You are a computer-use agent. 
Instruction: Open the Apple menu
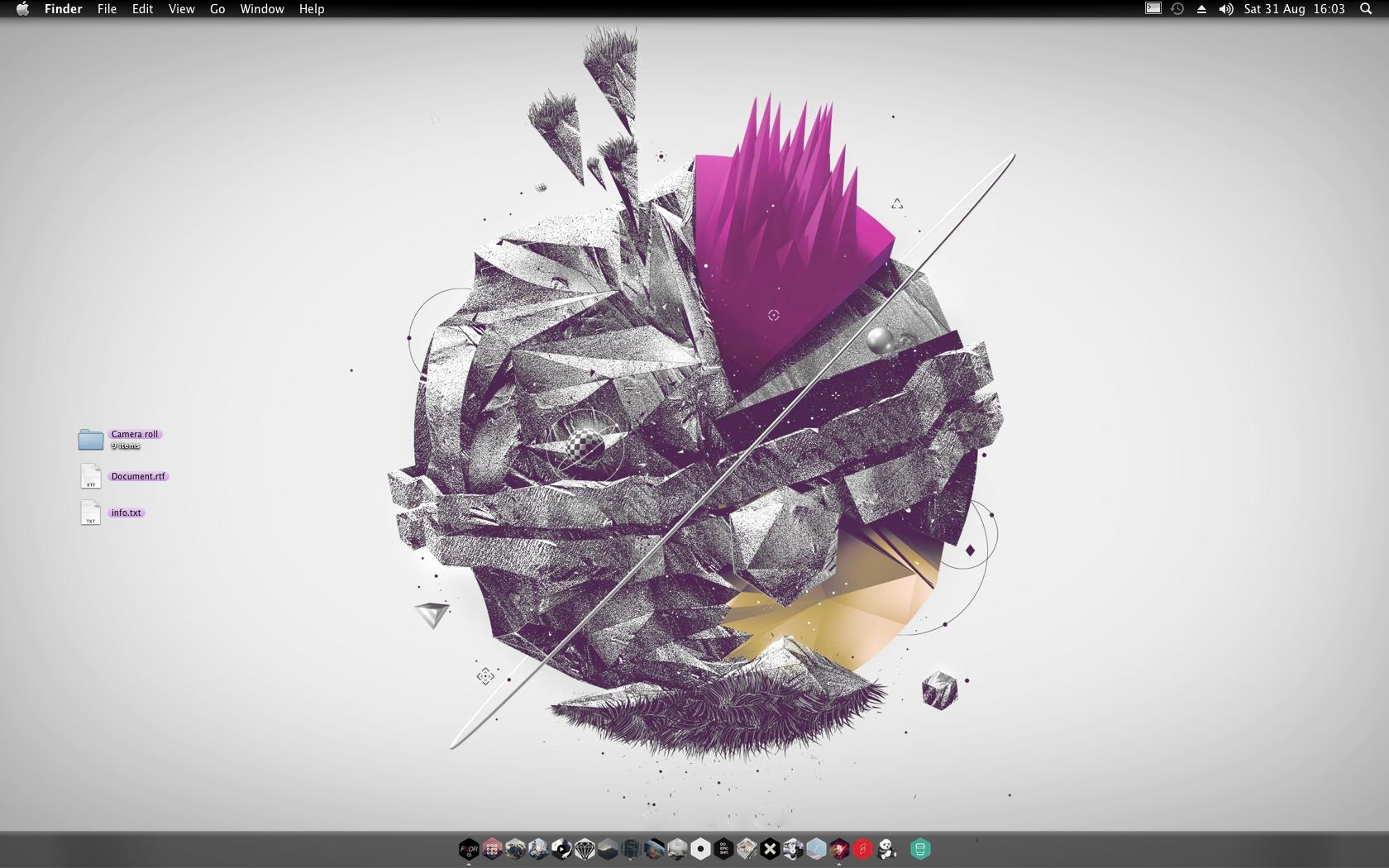22,9
